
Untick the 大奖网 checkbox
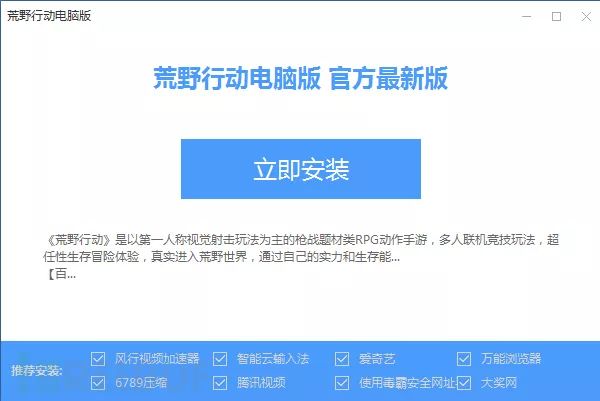pyautogui.click(x=464, y=383)
